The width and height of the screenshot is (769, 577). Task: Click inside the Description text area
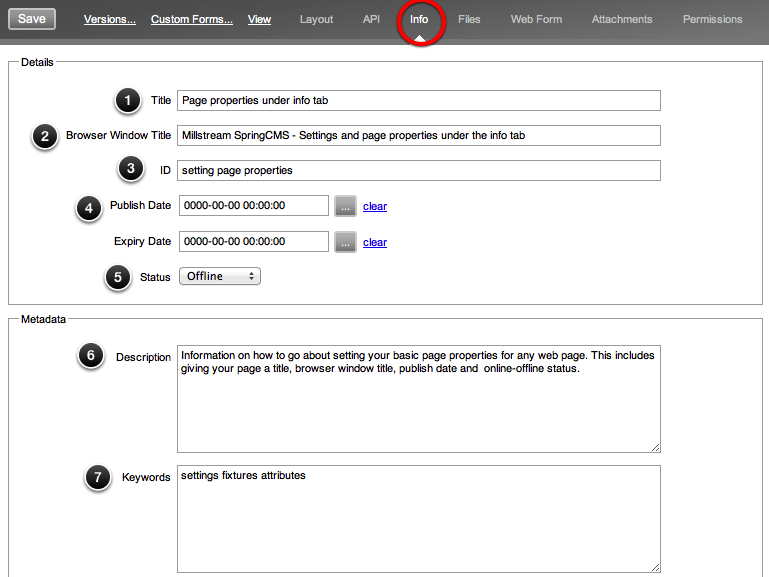coord(418,399)
